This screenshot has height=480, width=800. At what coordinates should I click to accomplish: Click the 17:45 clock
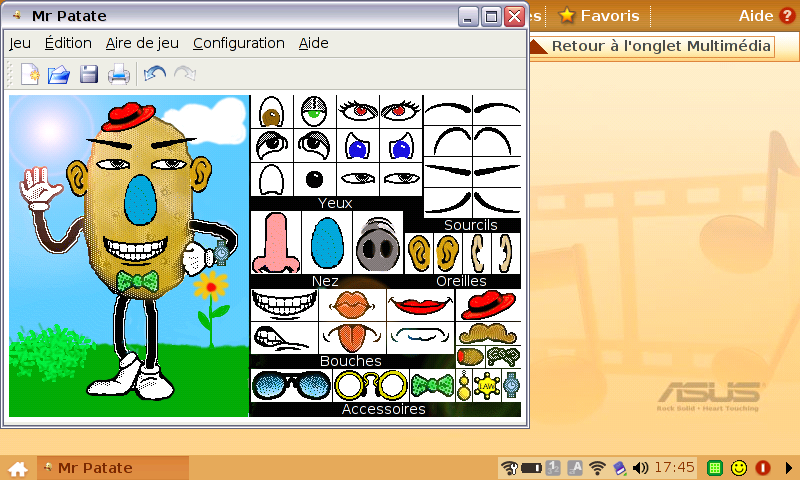pyautogui.click(x=674, y=468)
